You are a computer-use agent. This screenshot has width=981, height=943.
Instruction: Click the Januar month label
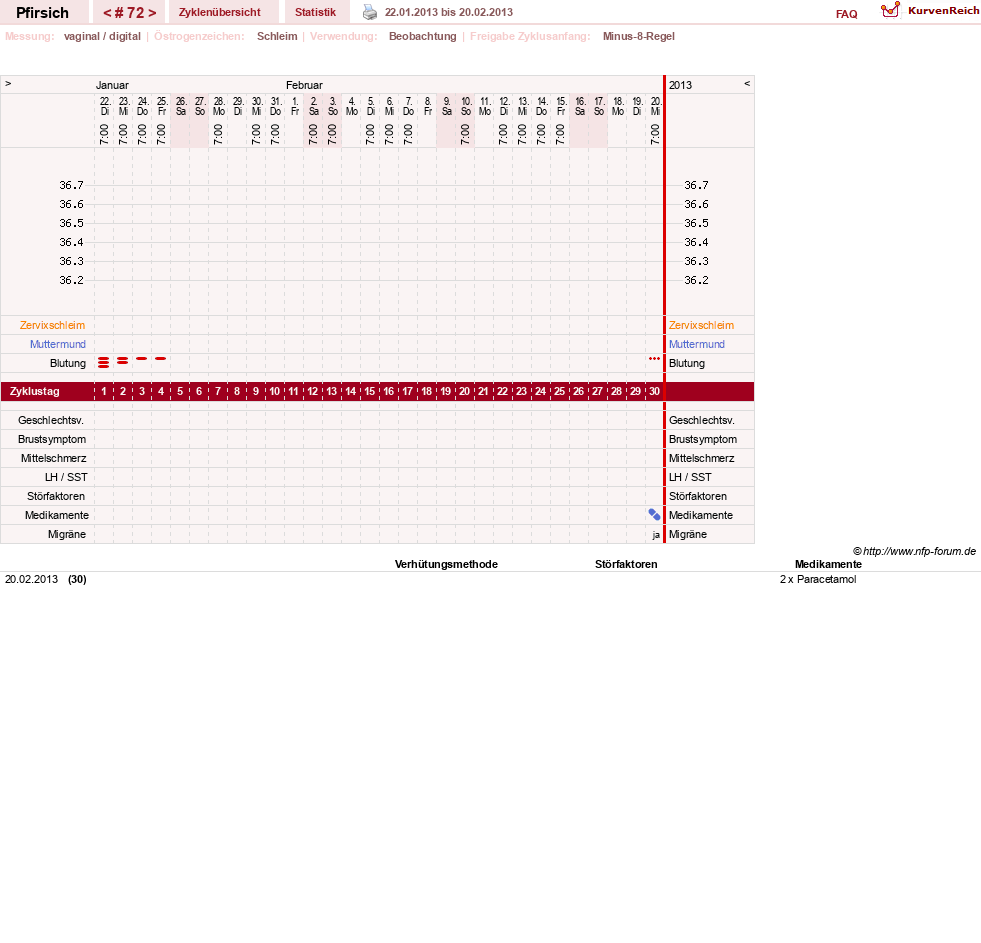(x=112, y=85)
